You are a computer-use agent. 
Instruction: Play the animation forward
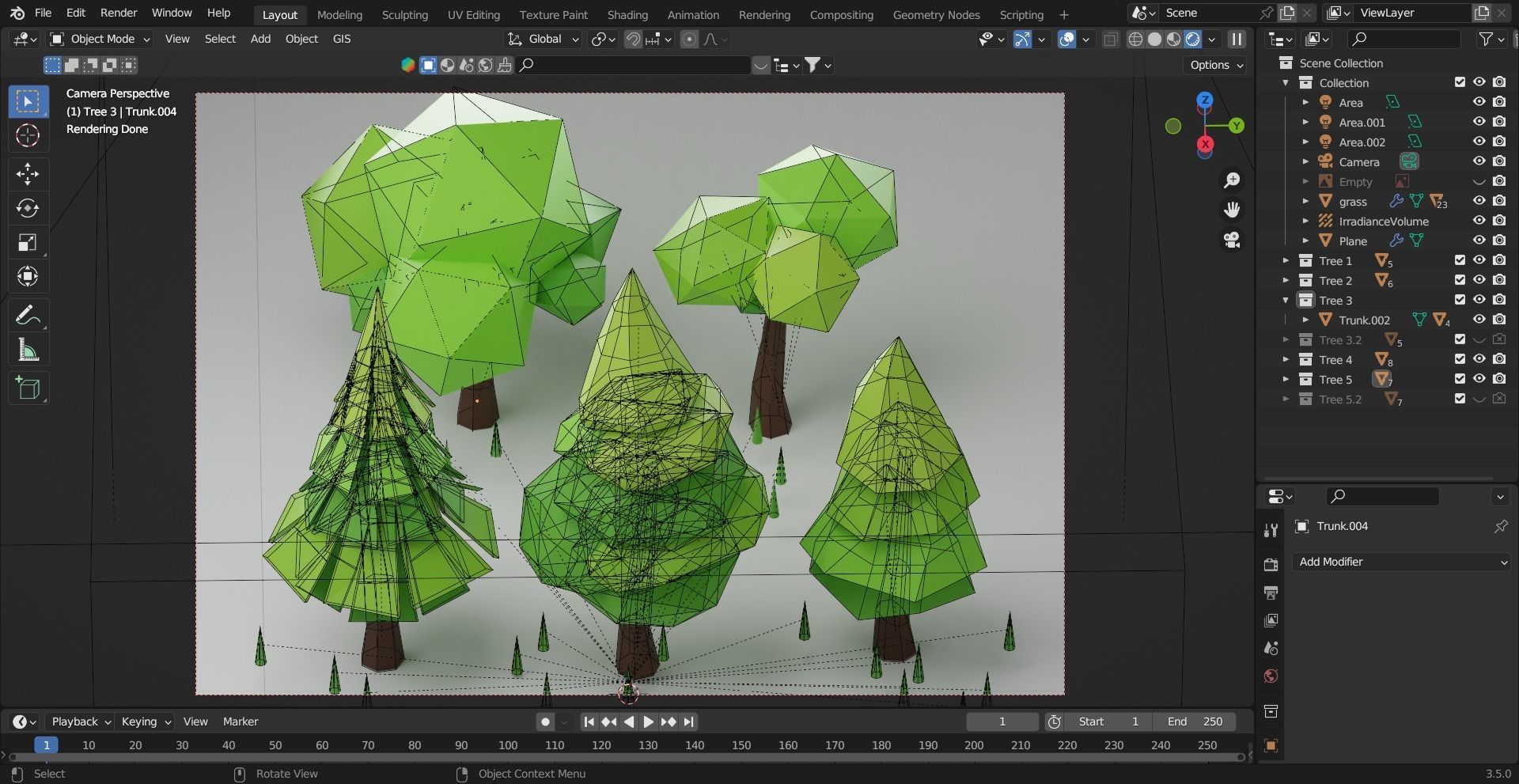tap(648, 722)
